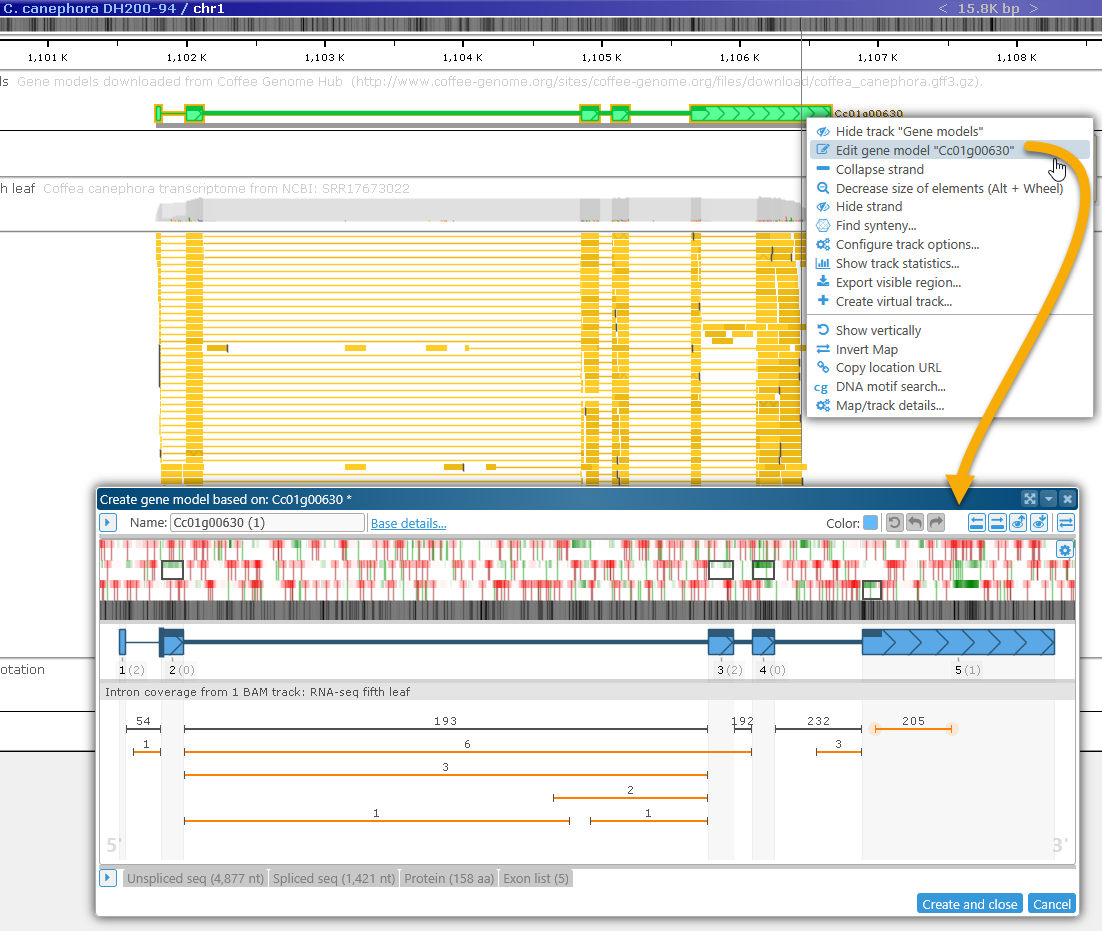
Task: Open the "Base details..." link
Action: [408, 523]
